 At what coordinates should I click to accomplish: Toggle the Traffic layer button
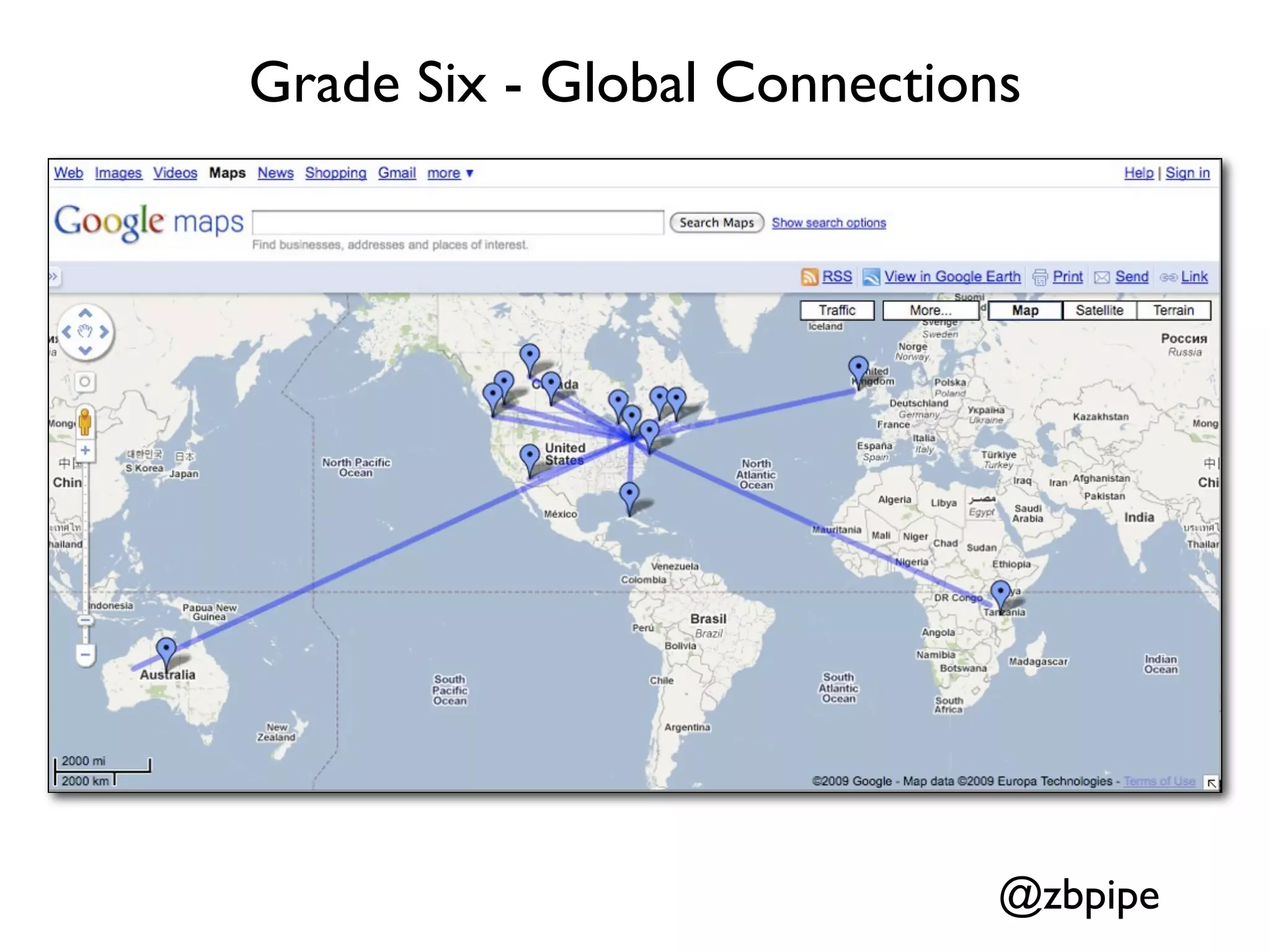coord(837,311)
